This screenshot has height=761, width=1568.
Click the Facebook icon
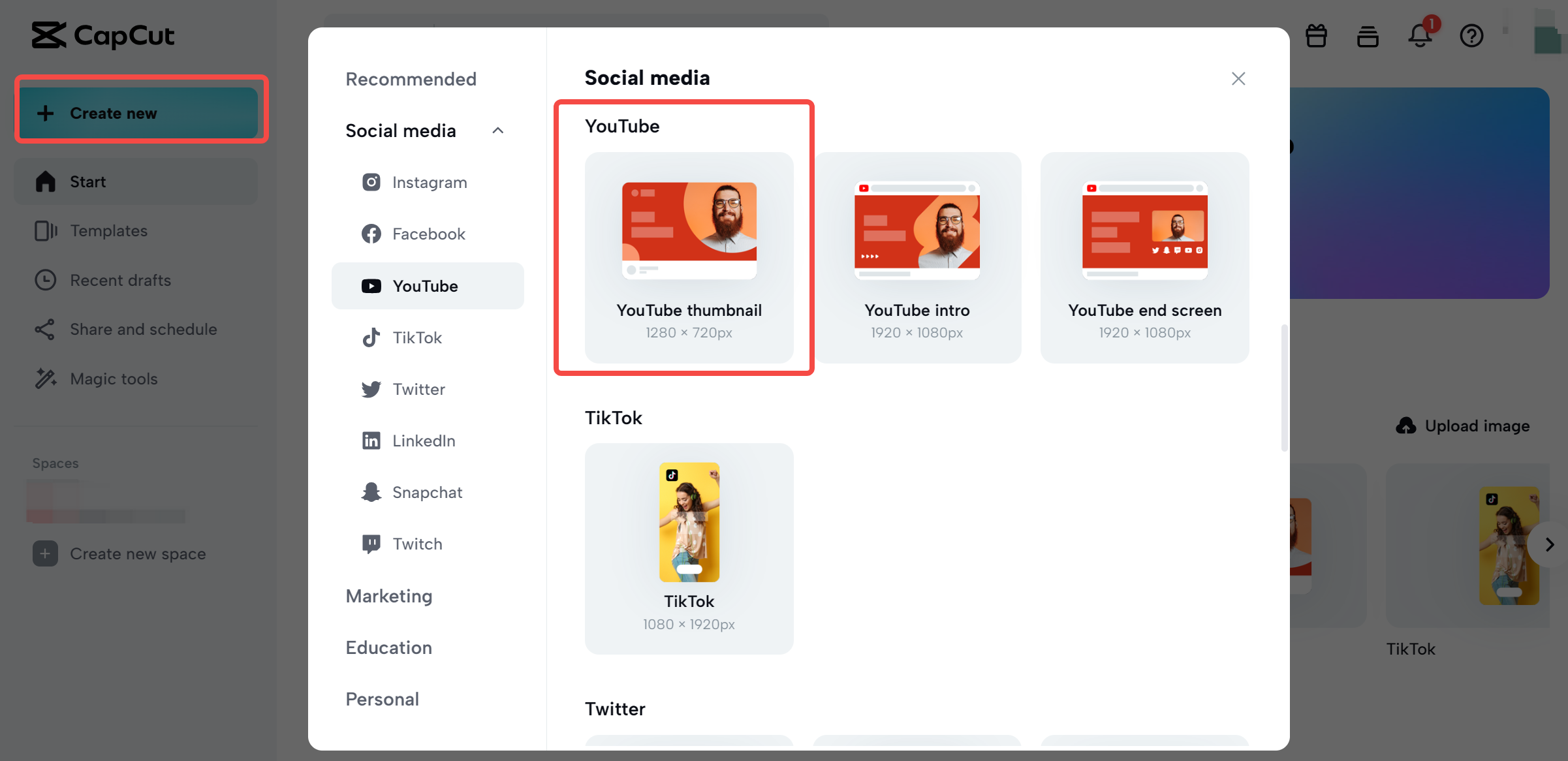pyautogui.click(x=371, y=234)
